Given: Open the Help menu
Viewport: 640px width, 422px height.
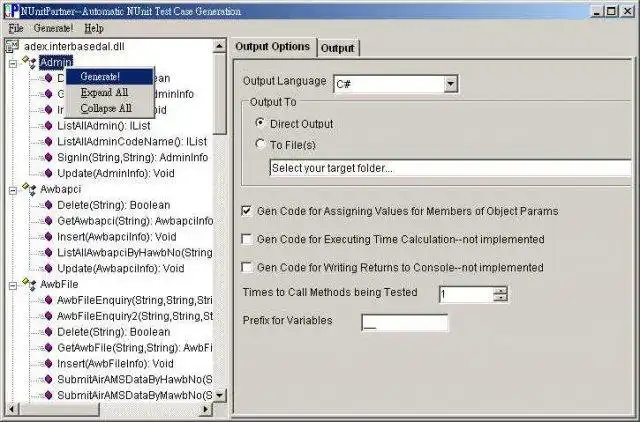Looking at the screenshot, I should (x=94, y=28).
